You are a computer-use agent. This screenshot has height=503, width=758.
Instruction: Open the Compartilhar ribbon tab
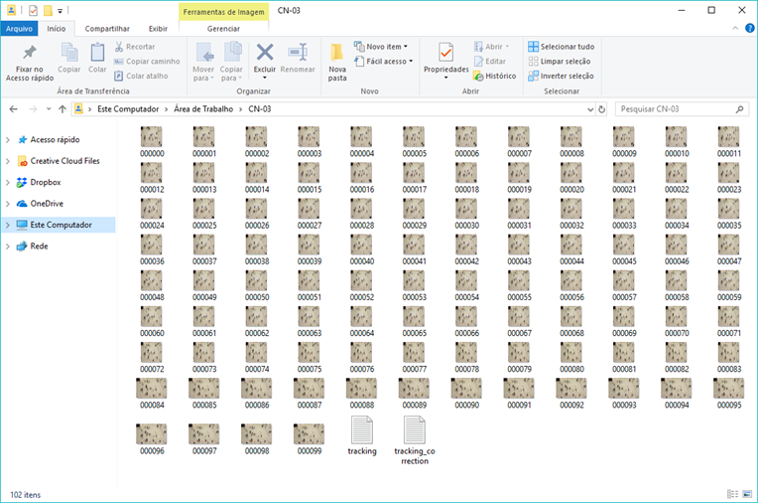click(107, 29)
